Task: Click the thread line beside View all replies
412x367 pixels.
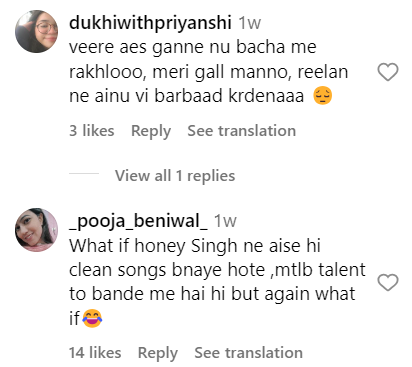Action: pos(84,174)
